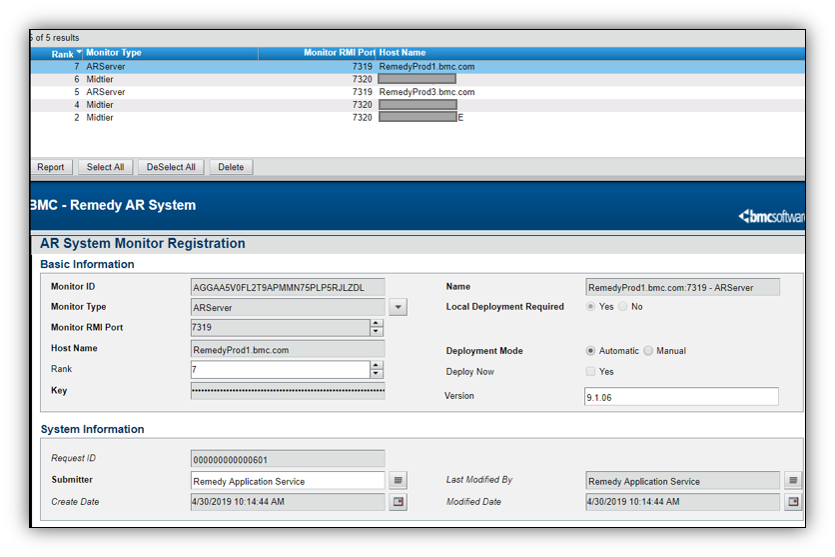Click the Delete button

[x=231, y=167]
